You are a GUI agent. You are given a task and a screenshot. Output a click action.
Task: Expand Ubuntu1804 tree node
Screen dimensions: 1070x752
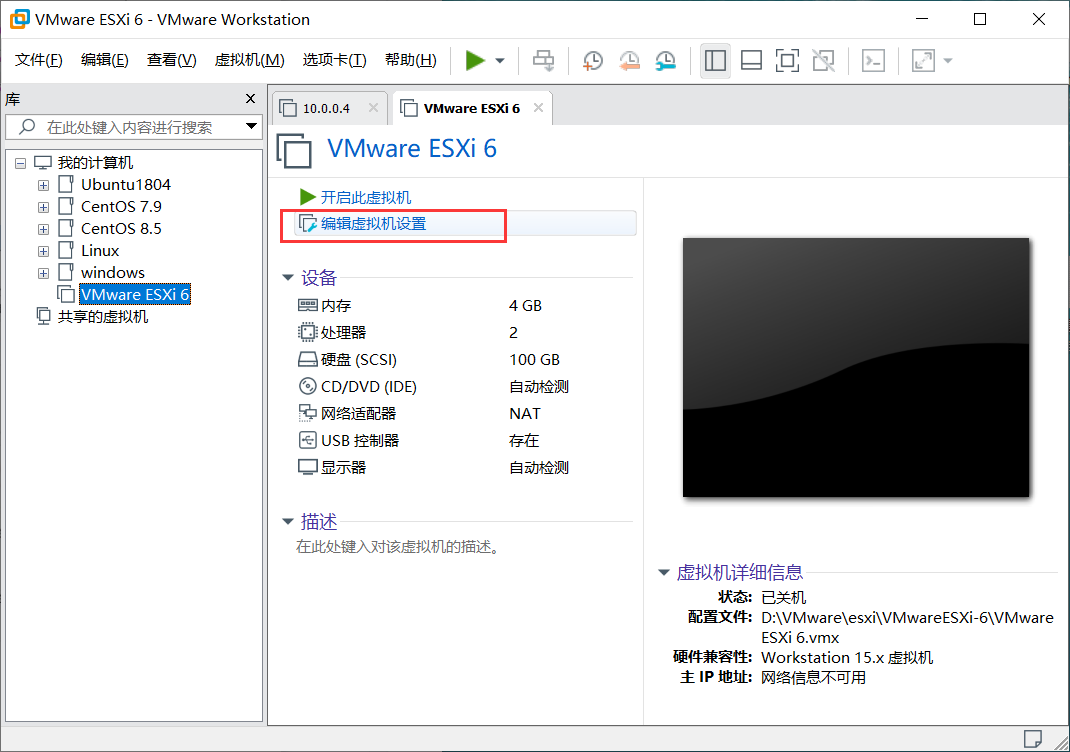tap(43, 185)
